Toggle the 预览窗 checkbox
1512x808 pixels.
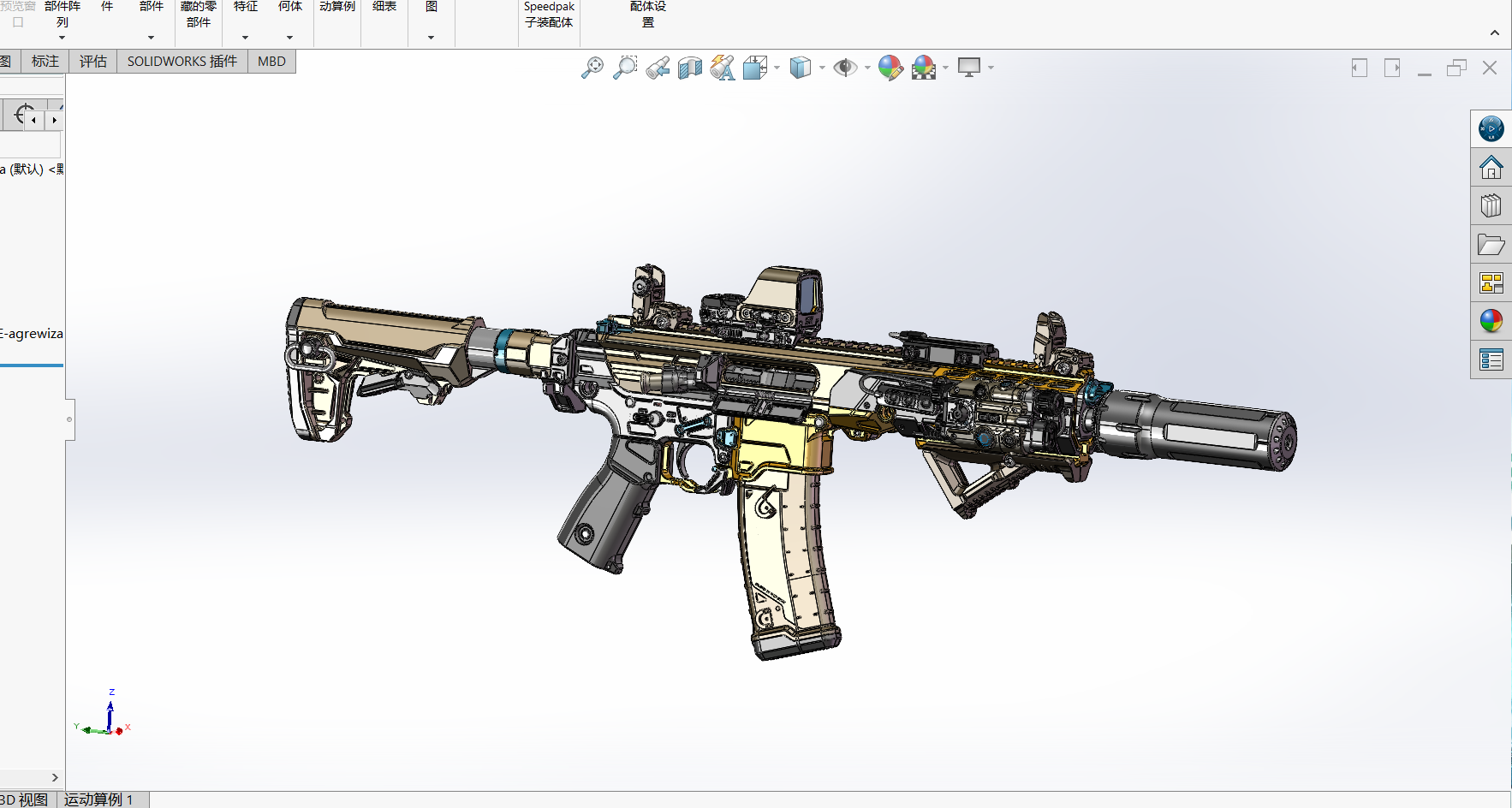[18, 22]
